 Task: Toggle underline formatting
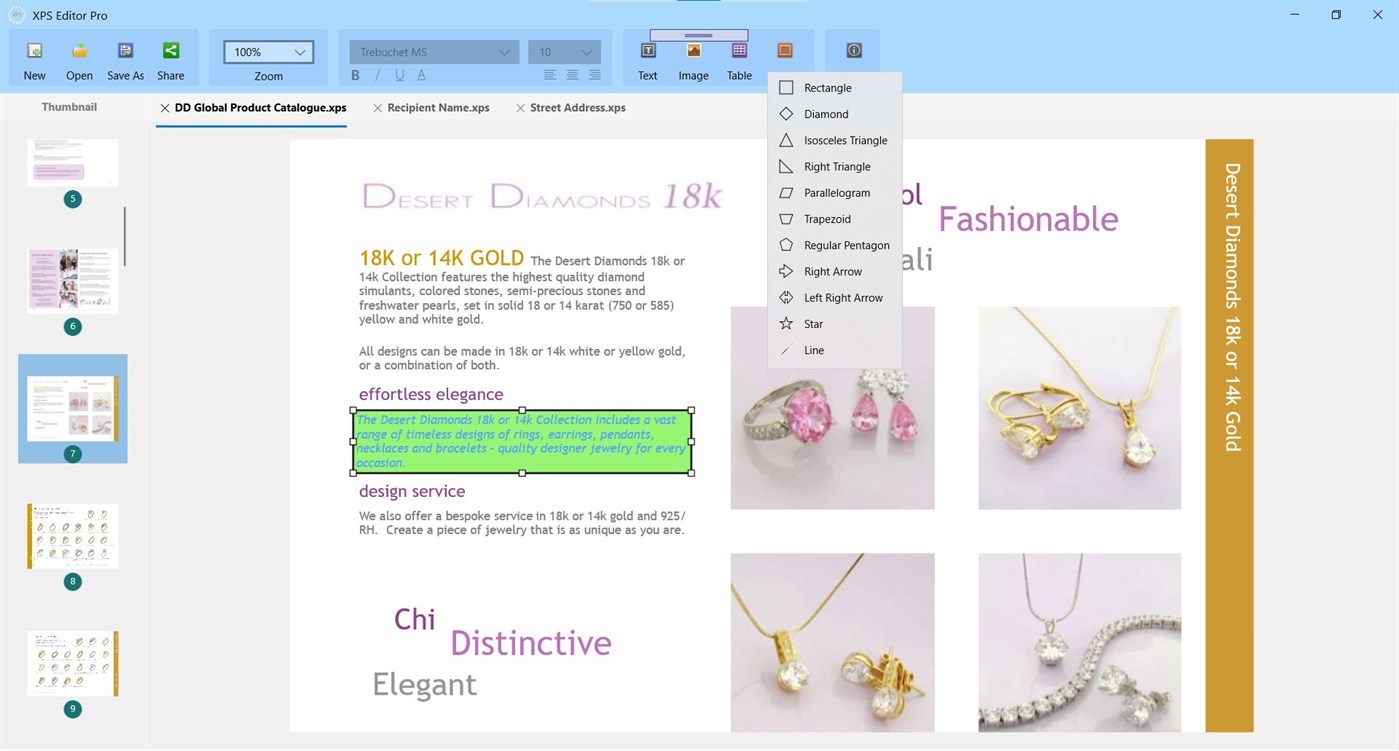(399, 74)
